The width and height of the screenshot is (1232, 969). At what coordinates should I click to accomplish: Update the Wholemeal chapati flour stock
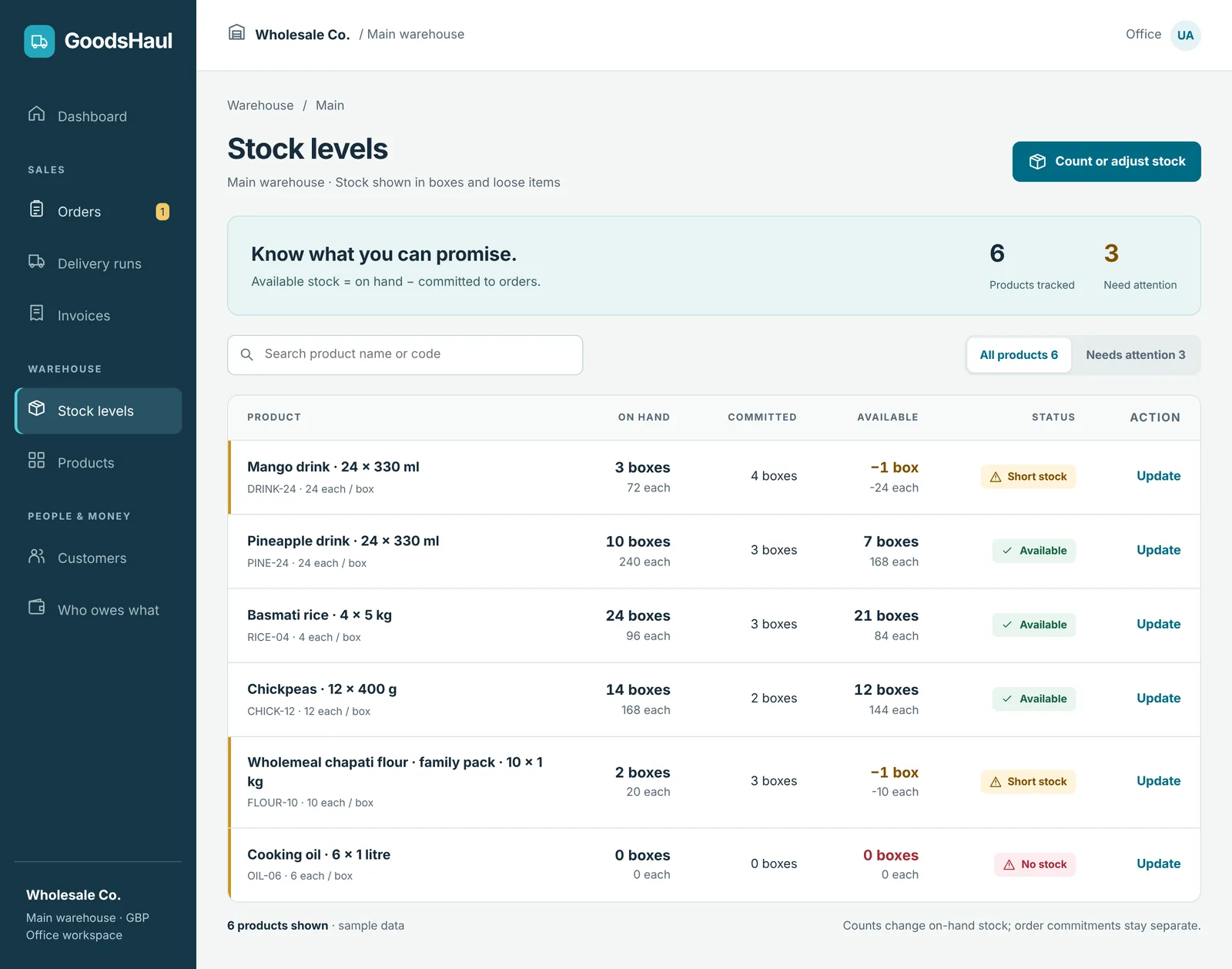1158,781
